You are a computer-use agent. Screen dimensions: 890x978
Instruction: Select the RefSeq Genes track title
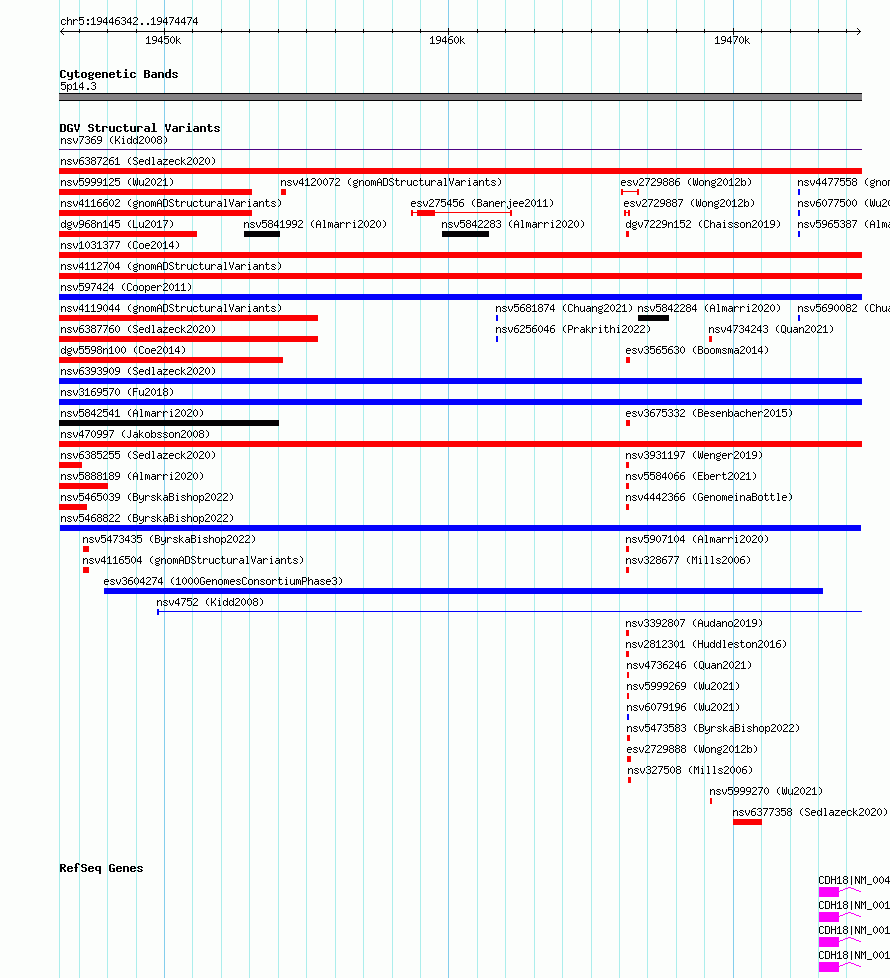101,868
